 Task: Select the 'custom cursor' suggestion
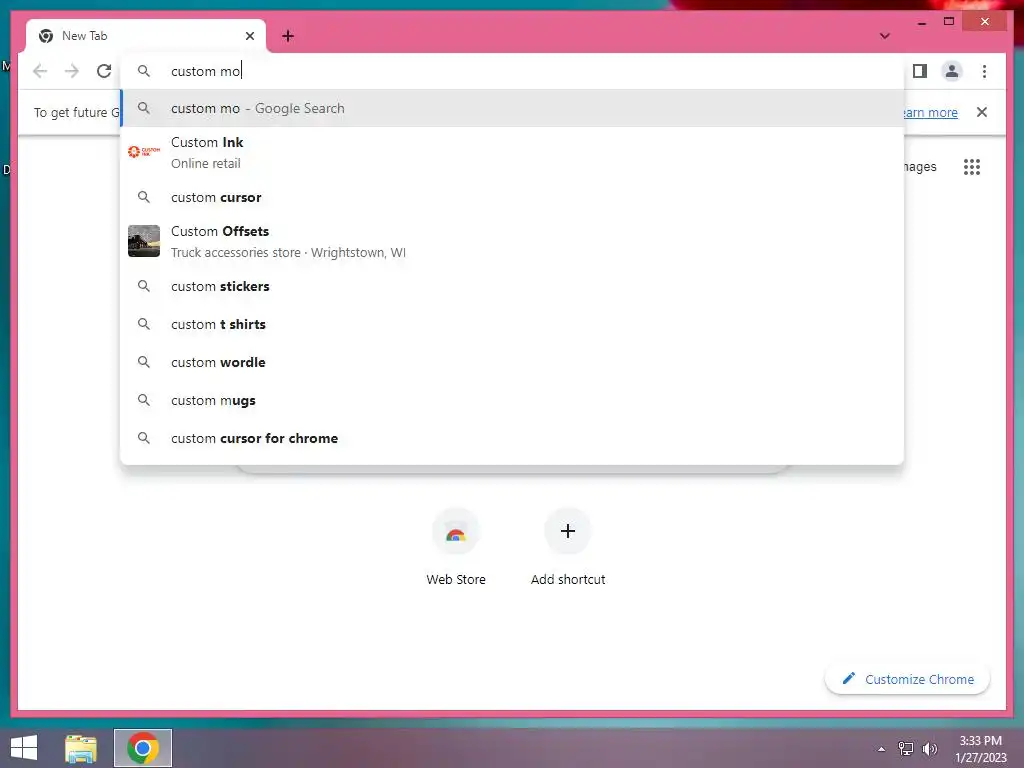click(x=512, y=197)
